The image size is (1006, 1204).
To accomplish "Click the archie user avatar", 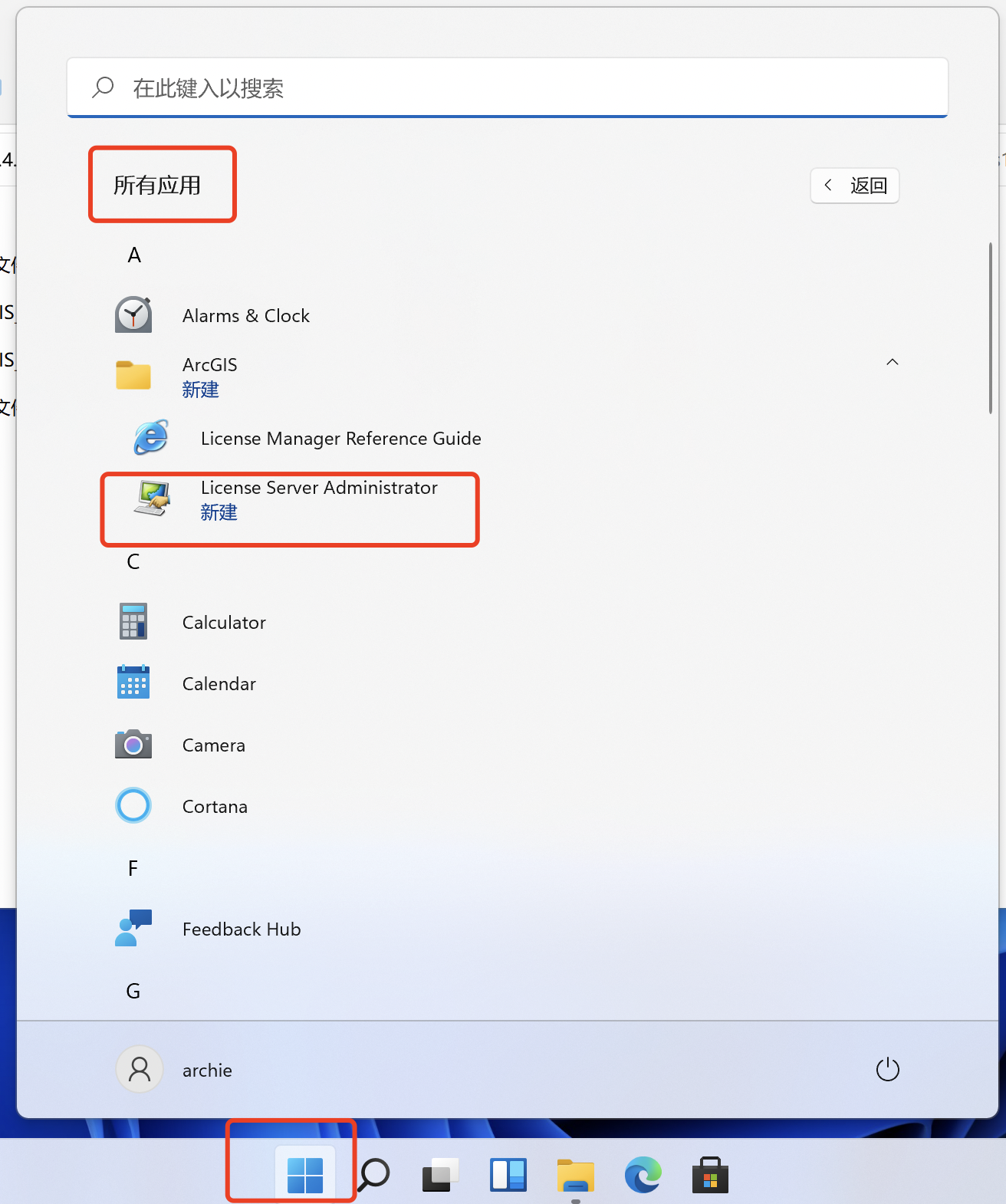I will (140, 1069).
